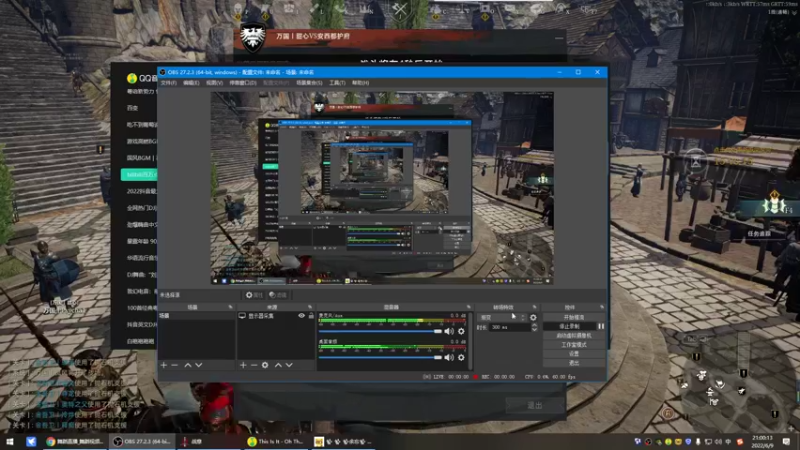Screen dimensions: 800x450
Task: Open the View (V) menu in OBS
Action: coord(214,83)
